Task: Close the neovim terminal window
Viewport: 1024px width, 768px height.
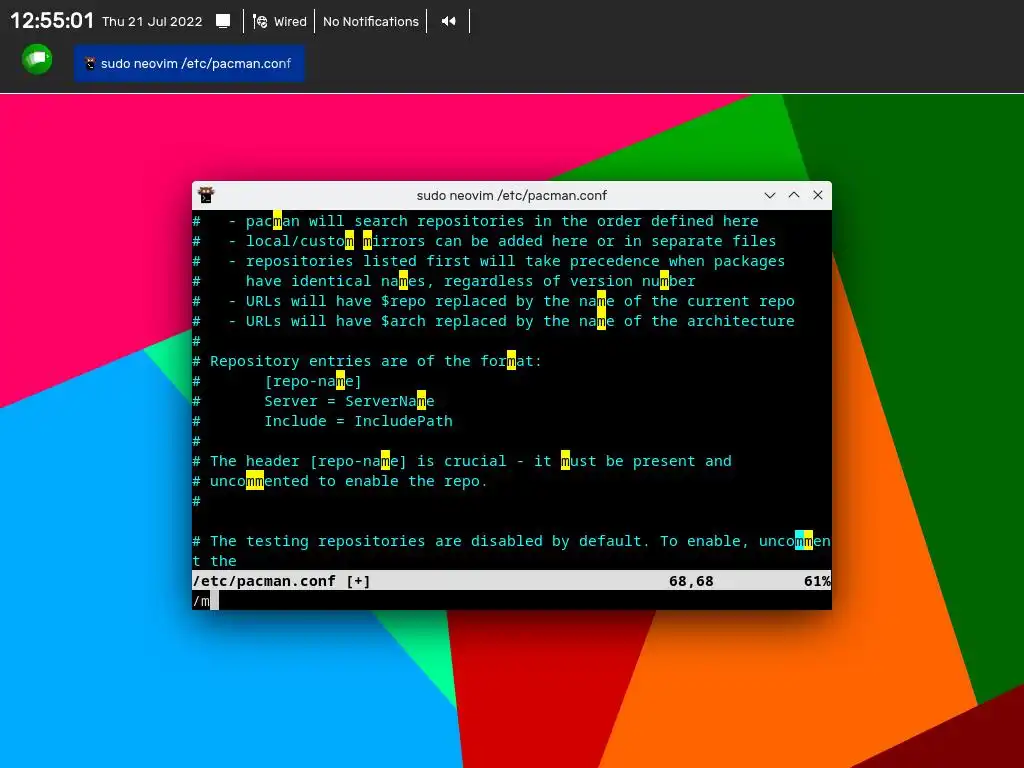Action: click(x=818, y=195)
